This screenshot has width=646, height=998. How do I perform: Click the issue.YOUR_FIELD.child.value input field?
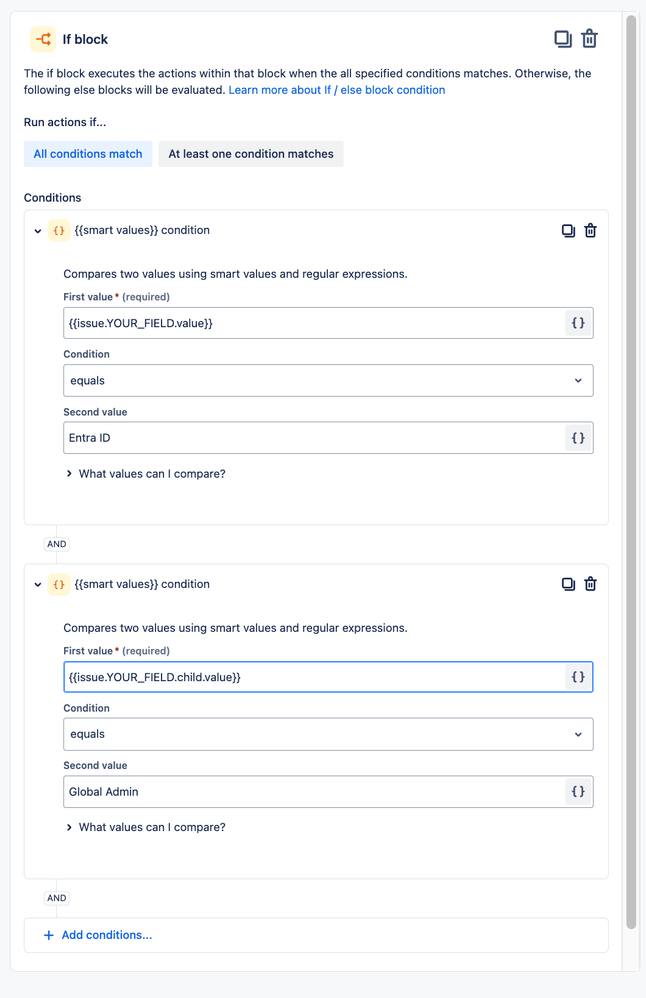[x=312, y=677]
